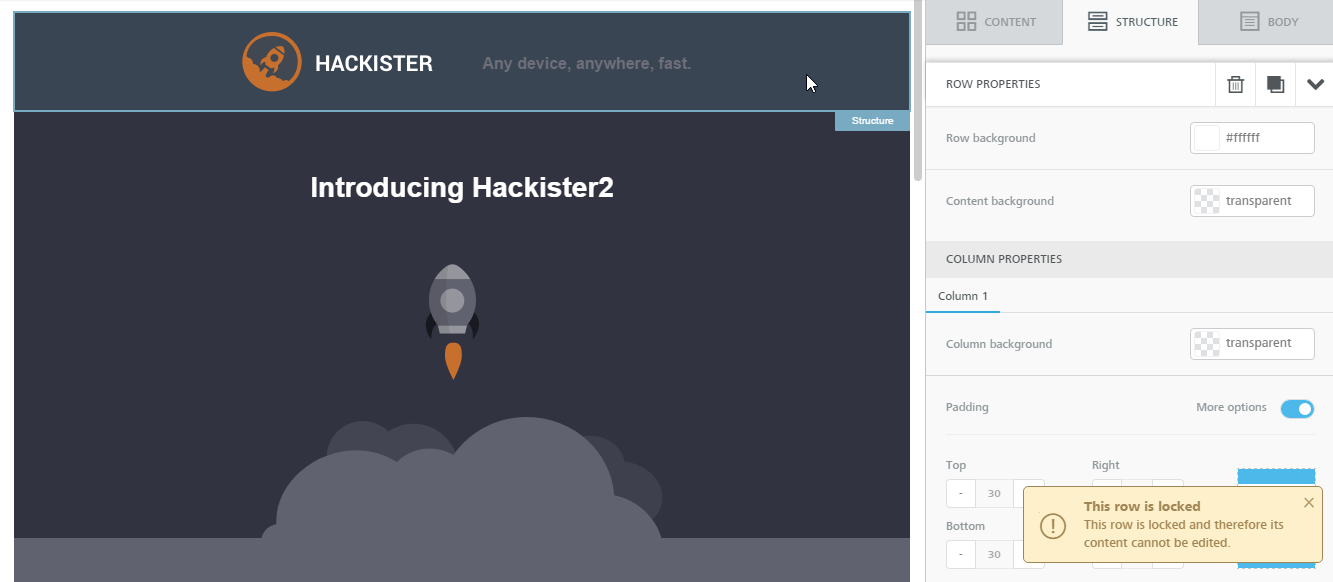
Task: Open the Row background color swatch
Action: 1207,138
